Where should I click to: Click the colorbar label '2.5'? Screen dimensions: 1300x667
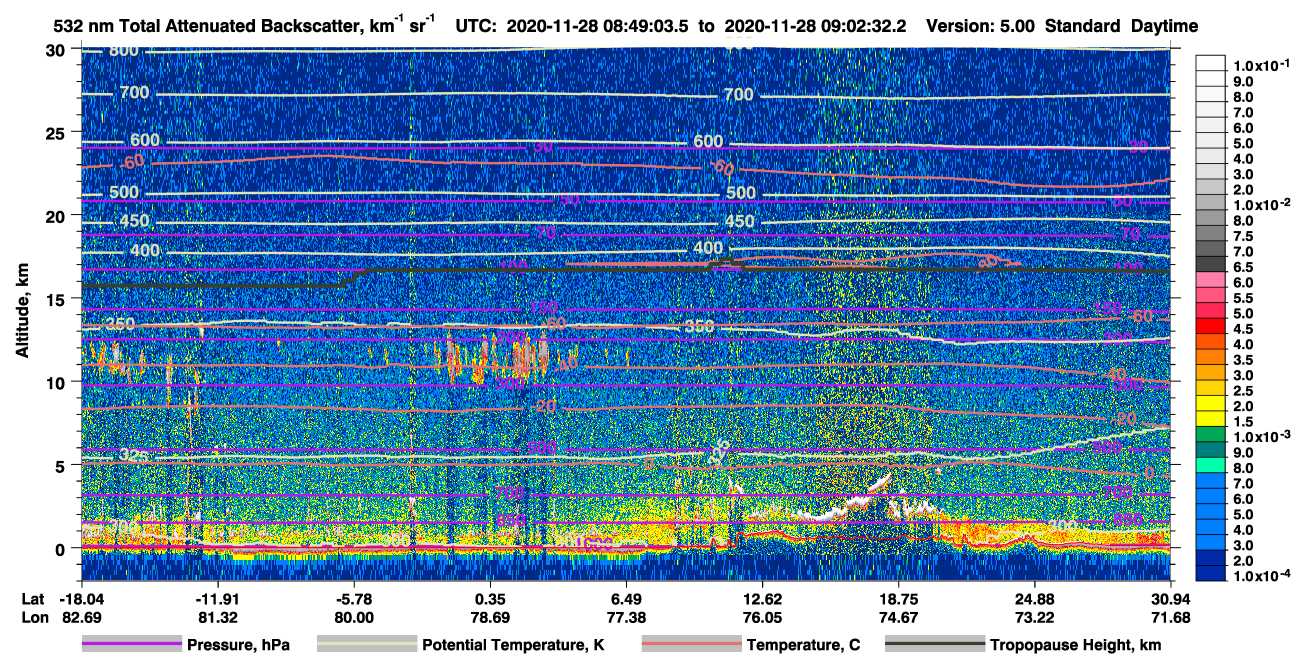1245,391
